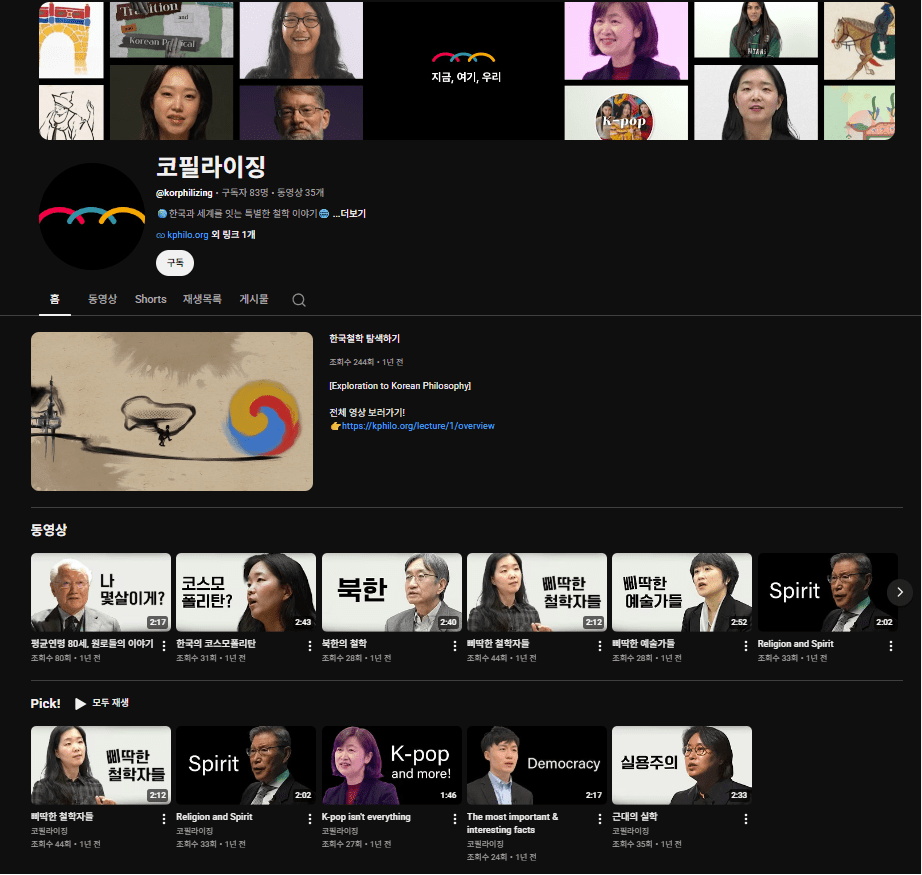Click the 근대의 실학 video title
Viewport: 922px width, 875px height.
pyautogui.click(x=635, y=817)
